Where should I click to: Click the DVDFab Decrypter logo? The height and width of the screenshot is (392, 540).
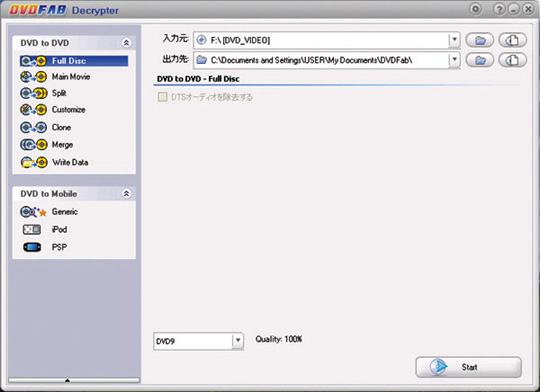[64, 10]
